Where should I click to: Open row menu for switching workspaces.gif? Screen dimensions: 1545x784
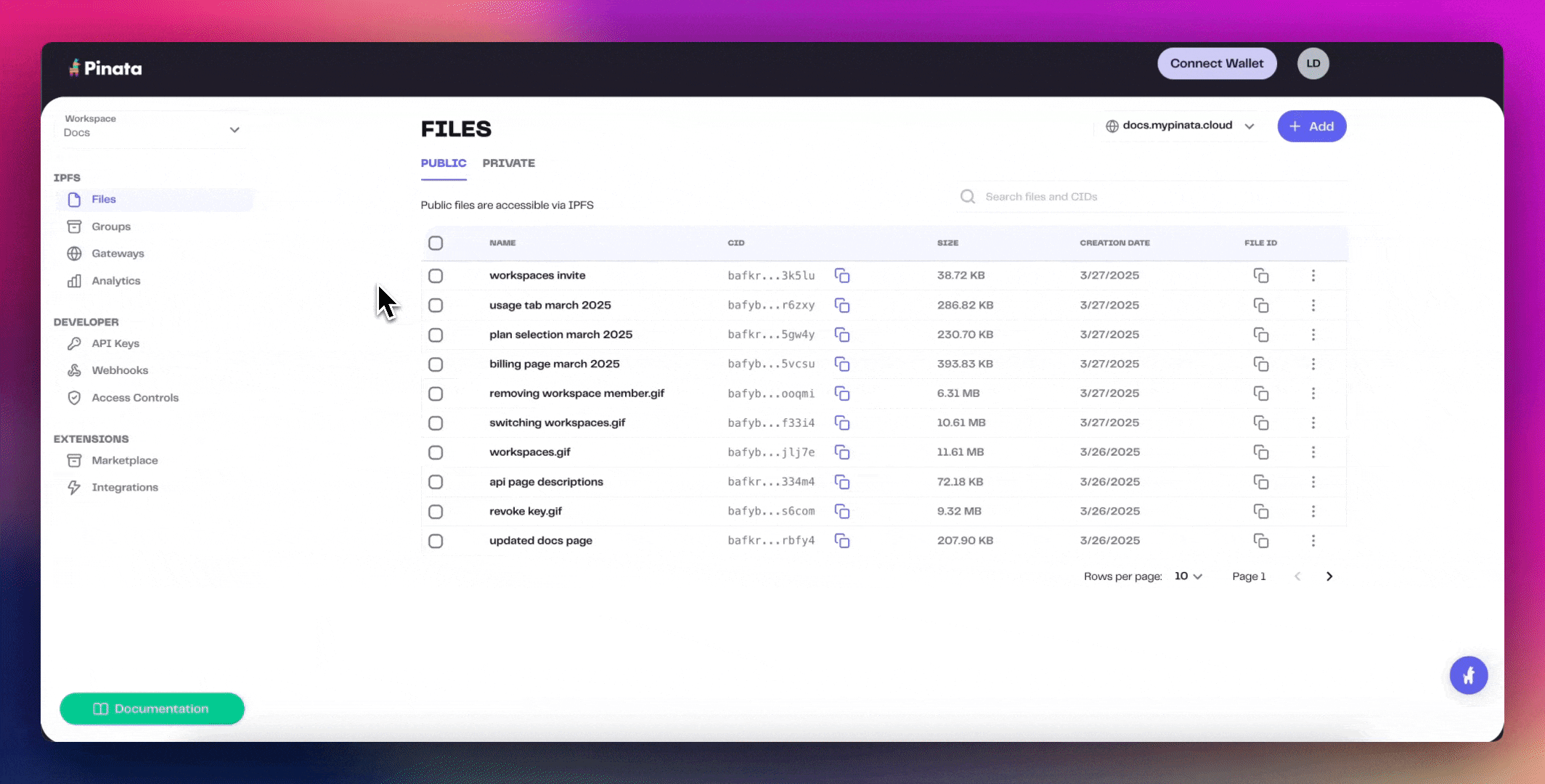[1313, 423]
